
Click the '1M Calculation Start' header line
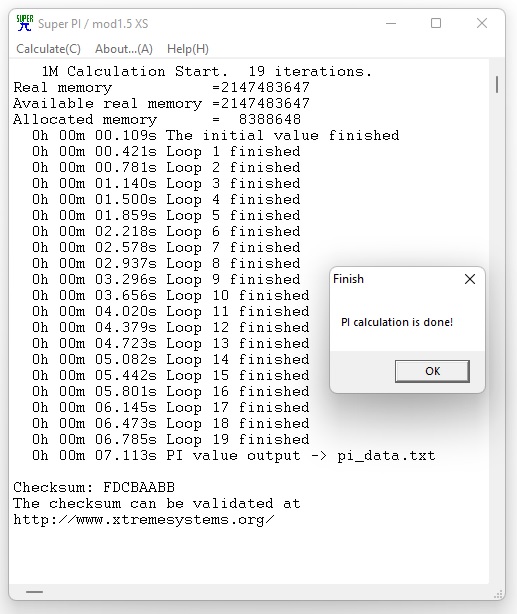coord(207,71)
